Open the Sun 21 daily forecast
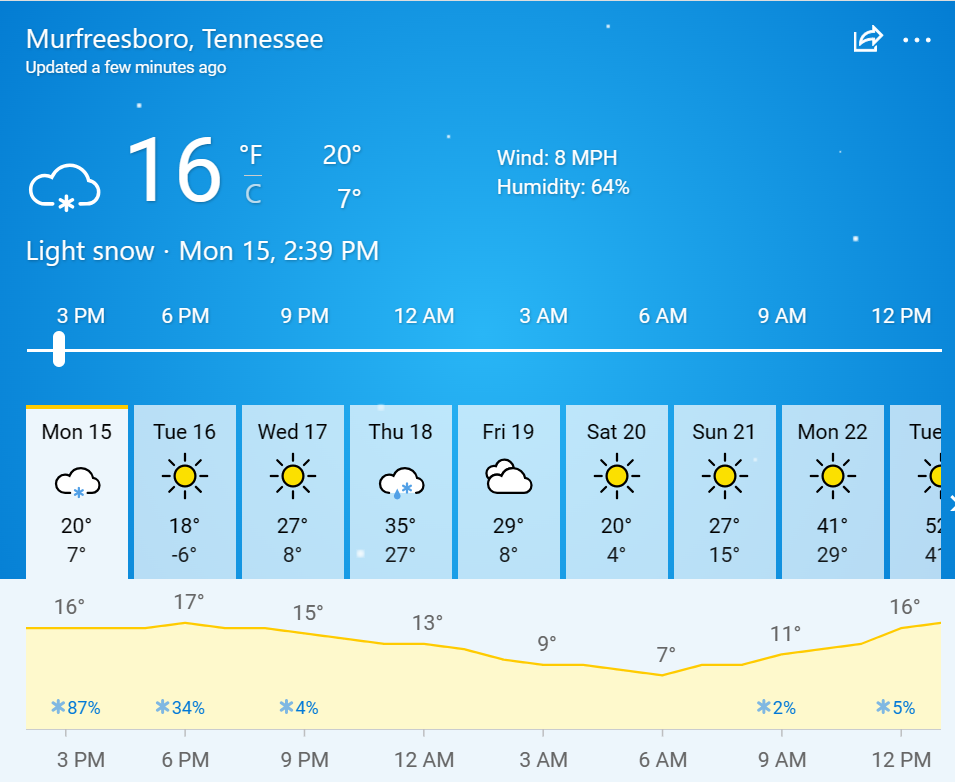This screenshot has width=955, height=782. click(725, 492)
